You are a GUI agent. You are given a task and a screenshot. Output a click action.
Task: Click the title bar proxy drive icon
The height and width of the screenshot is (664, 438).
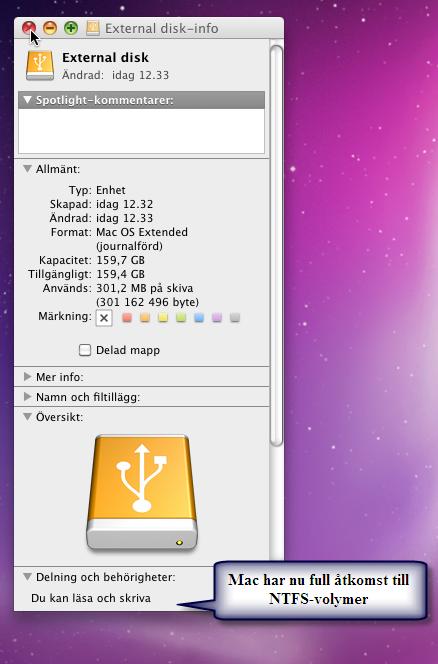pos(93,28)
